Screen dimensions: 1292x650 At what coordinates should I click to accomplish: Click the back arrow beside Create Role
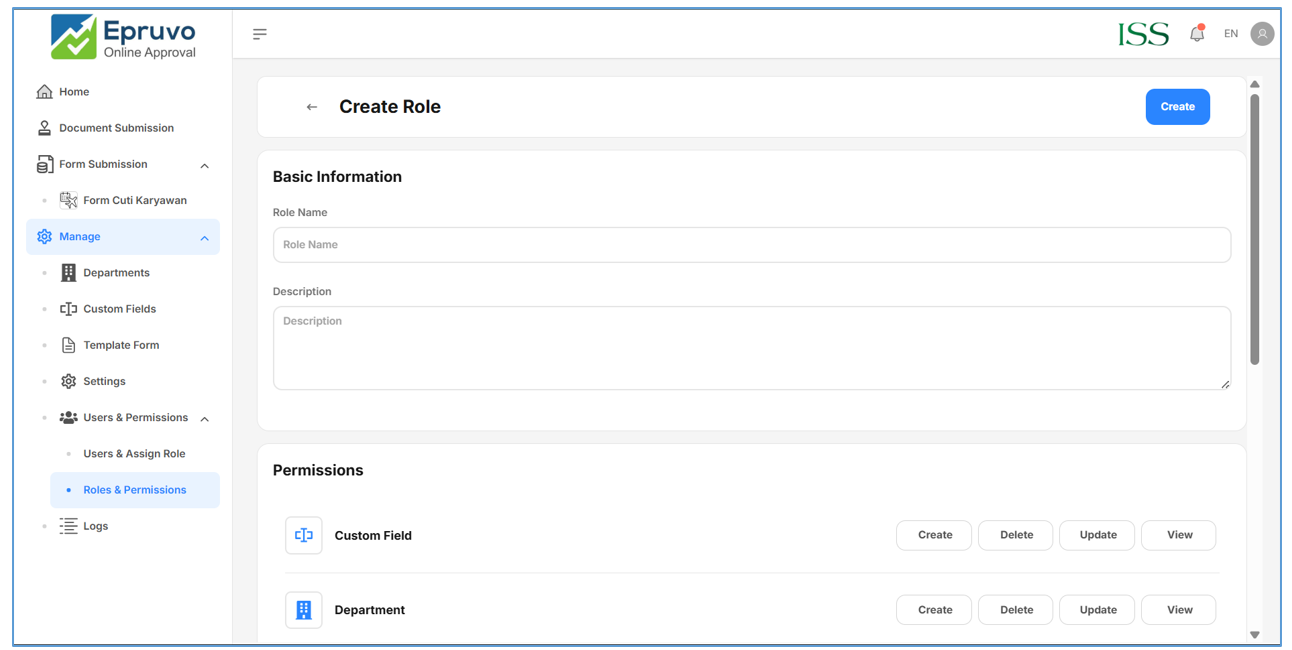pyautogui.click(x=312, y=107)
